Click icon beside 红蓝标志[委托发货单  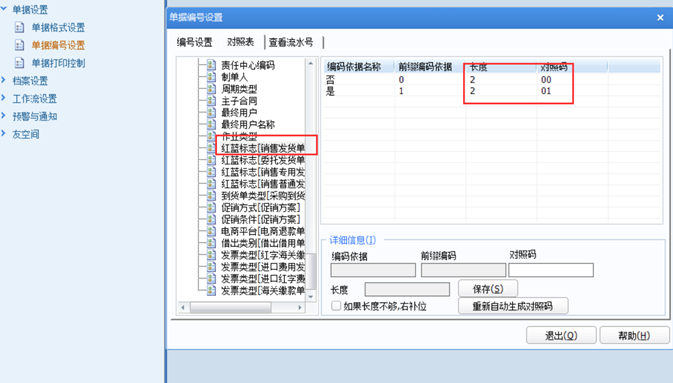pos(211,160)
